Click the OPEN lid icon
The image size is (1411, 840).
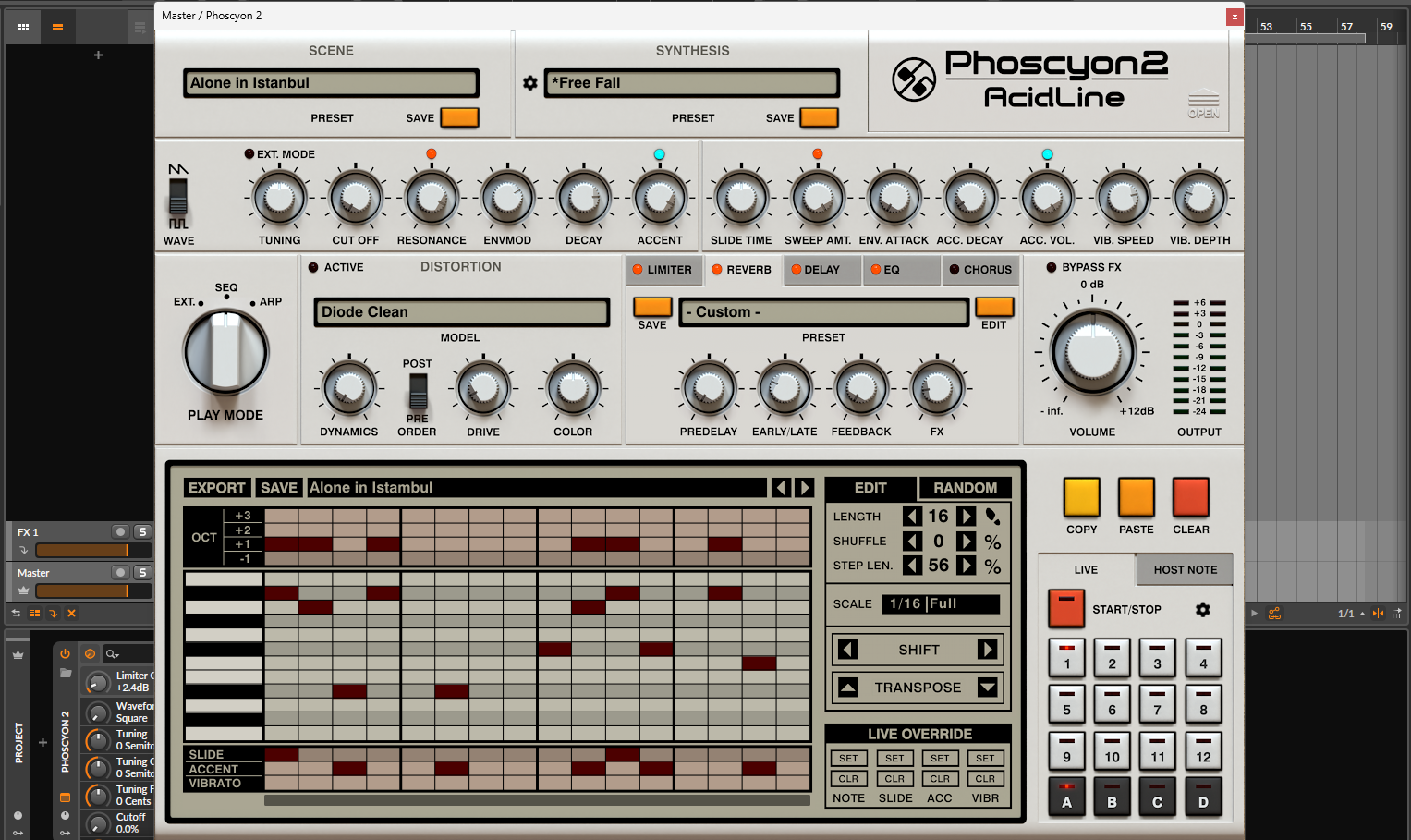click(1203, 105)
